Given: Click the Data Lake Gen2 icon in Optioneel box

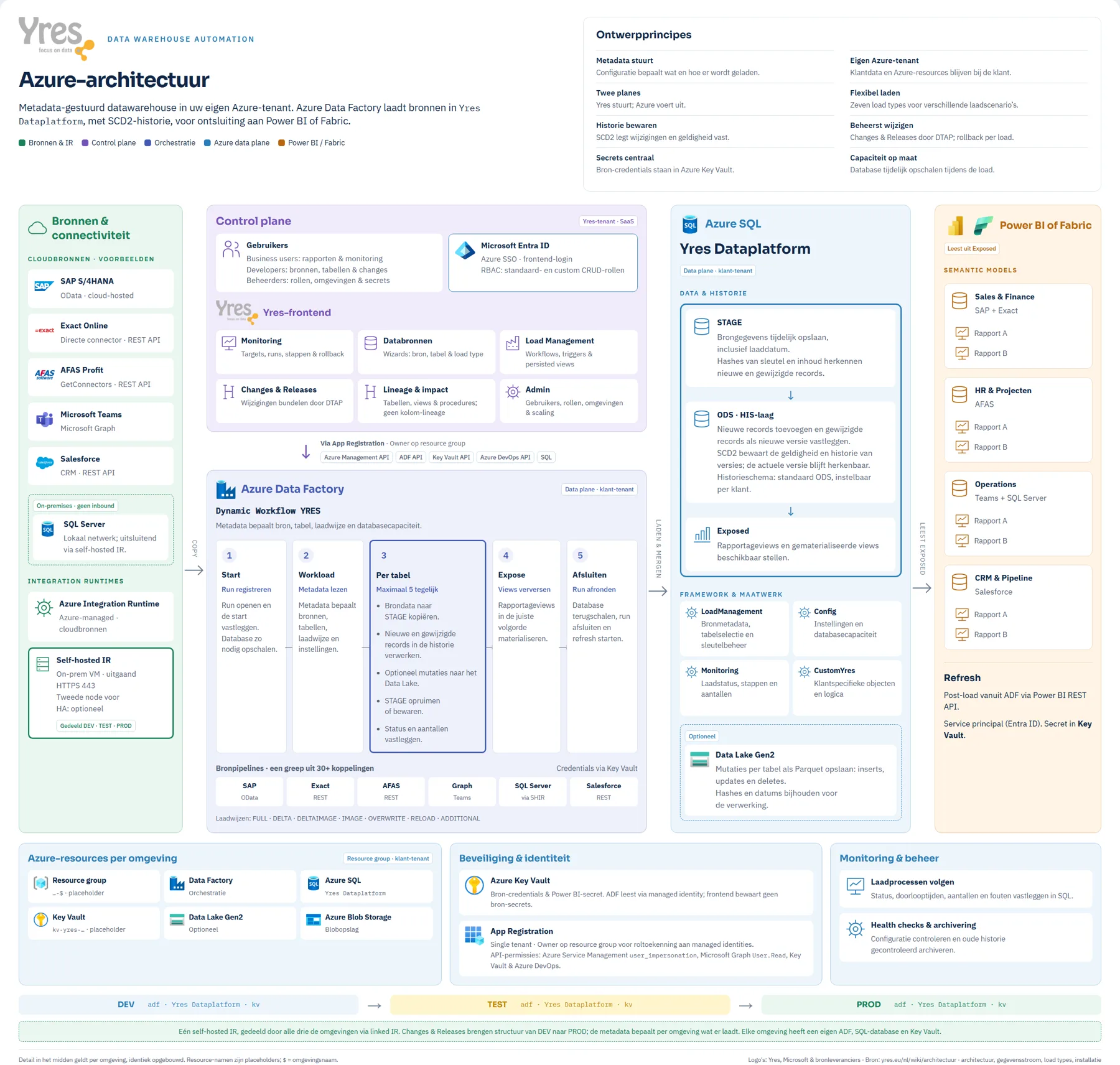Looking at the screenshot, I should click(x=700, y=760).
